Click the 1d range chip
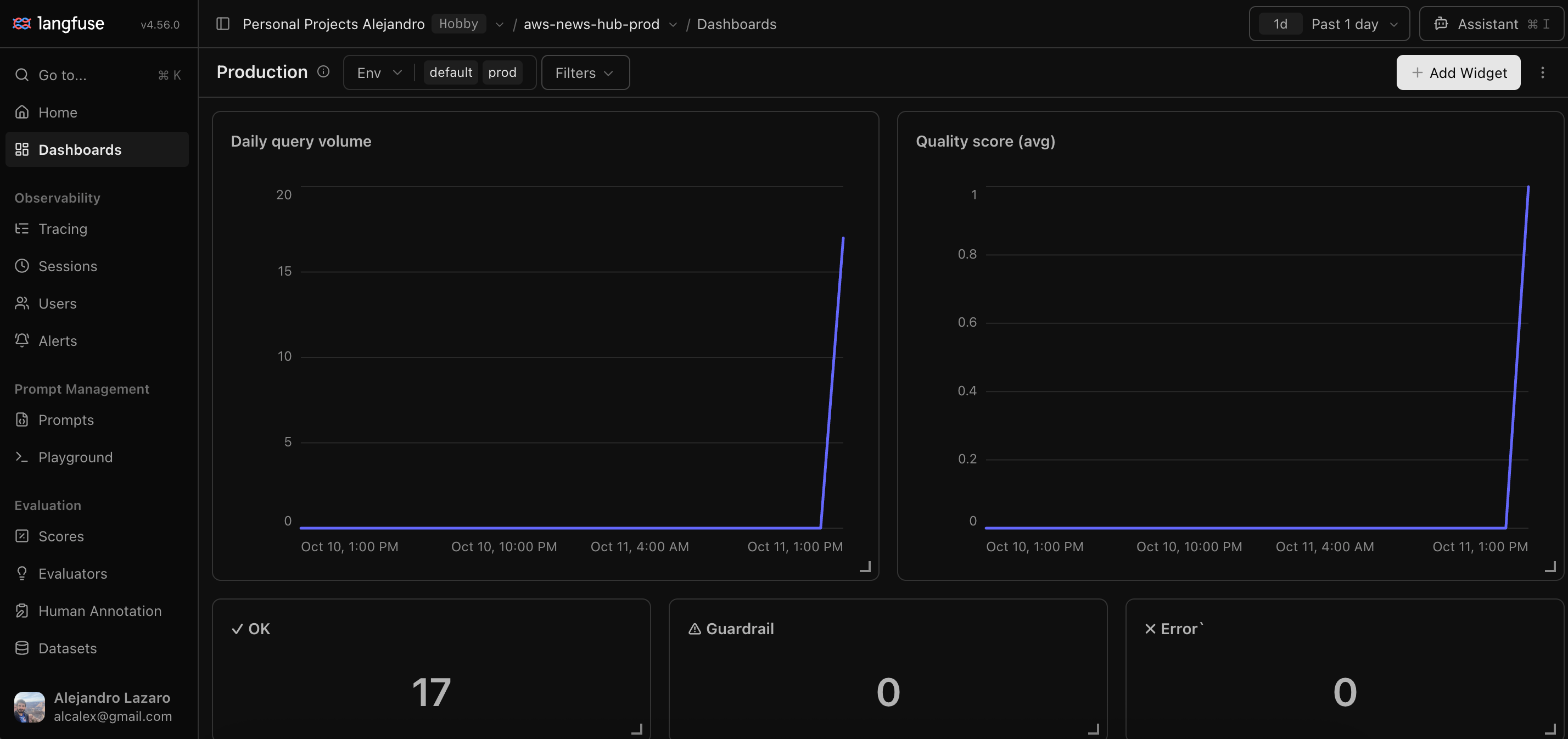The height and width of the screenshot is (739, 1568). pos(1280,24)
